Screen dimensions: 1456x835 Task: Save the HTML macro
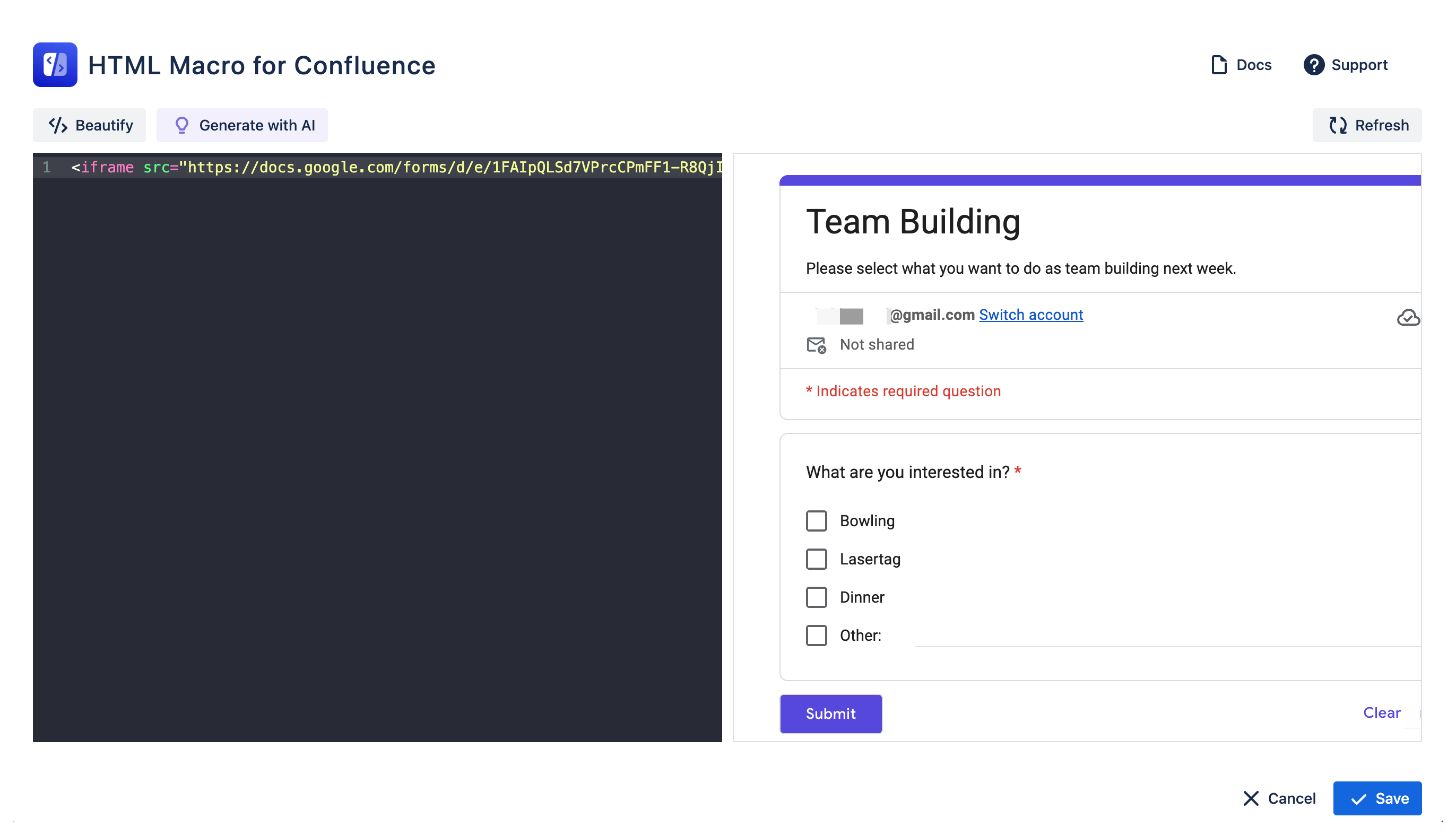click(1377, 798)
